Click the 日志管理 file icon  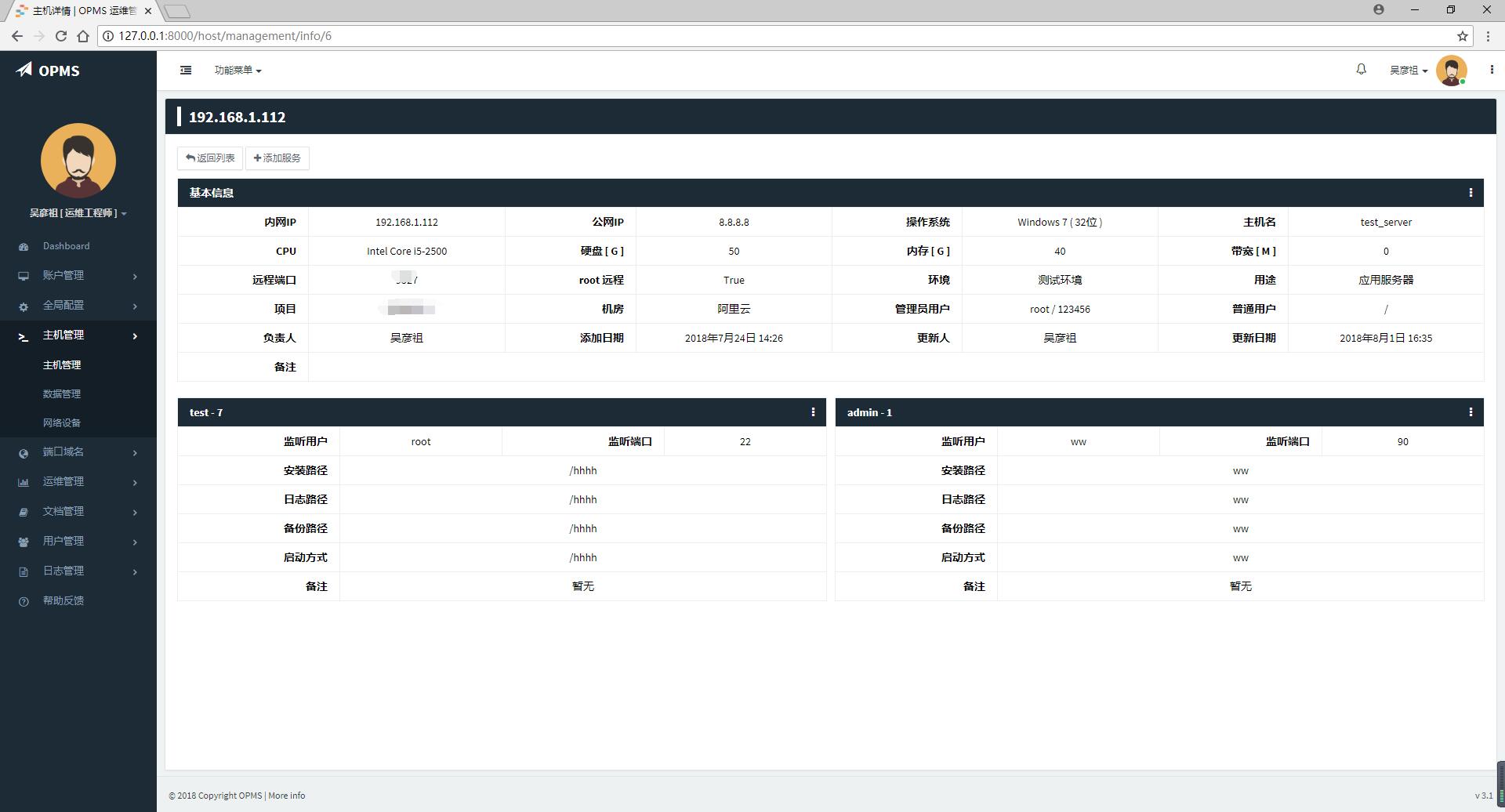[x=24, y=572]
